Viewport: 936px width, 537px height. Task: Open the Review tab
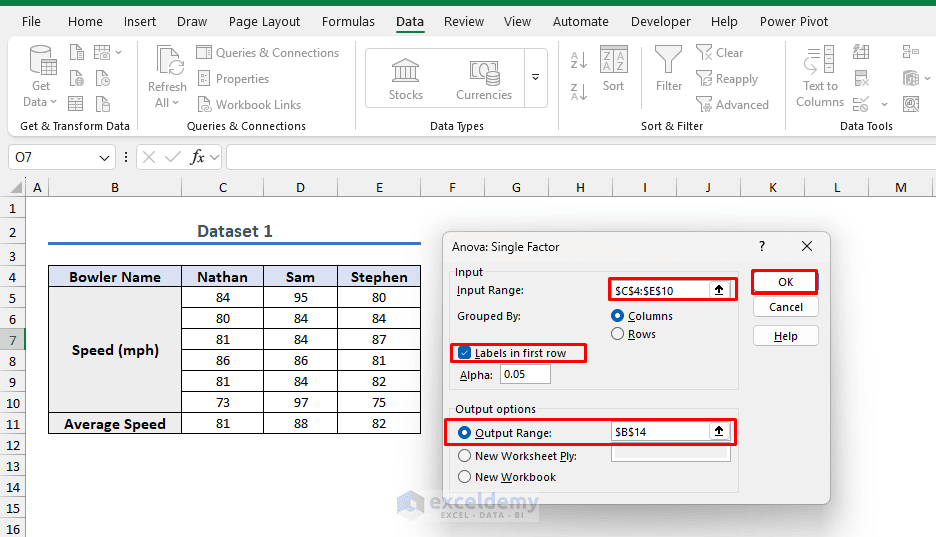pos(464,22)
